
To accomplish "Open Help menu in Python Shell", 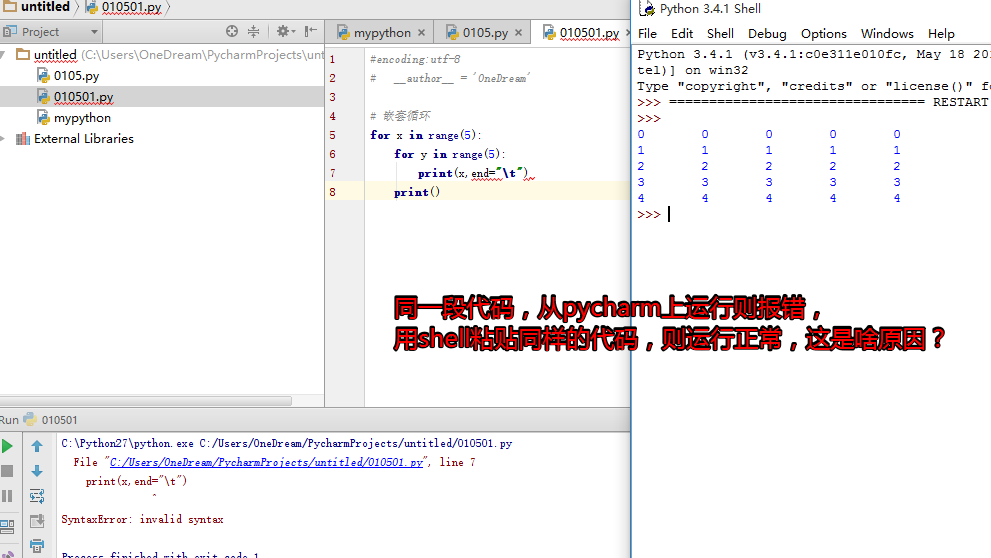I will click(941, 34).
